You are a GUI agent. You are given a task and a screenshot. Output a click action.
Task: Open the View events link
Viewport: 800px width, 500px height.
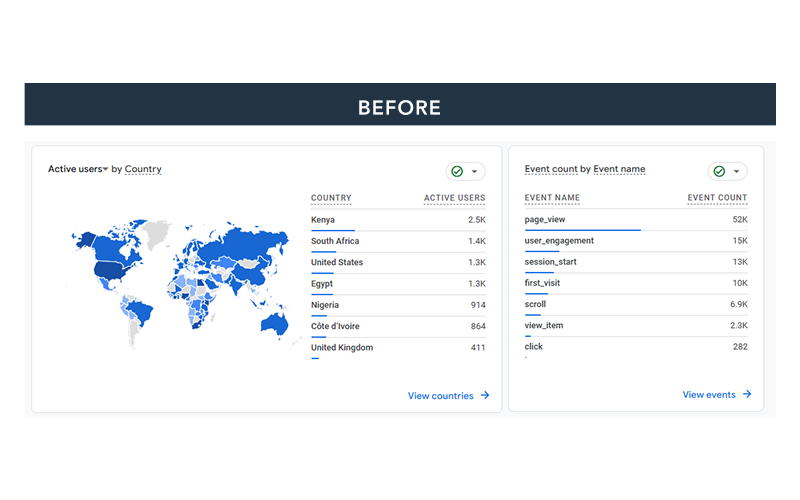(x=709, y=394)
